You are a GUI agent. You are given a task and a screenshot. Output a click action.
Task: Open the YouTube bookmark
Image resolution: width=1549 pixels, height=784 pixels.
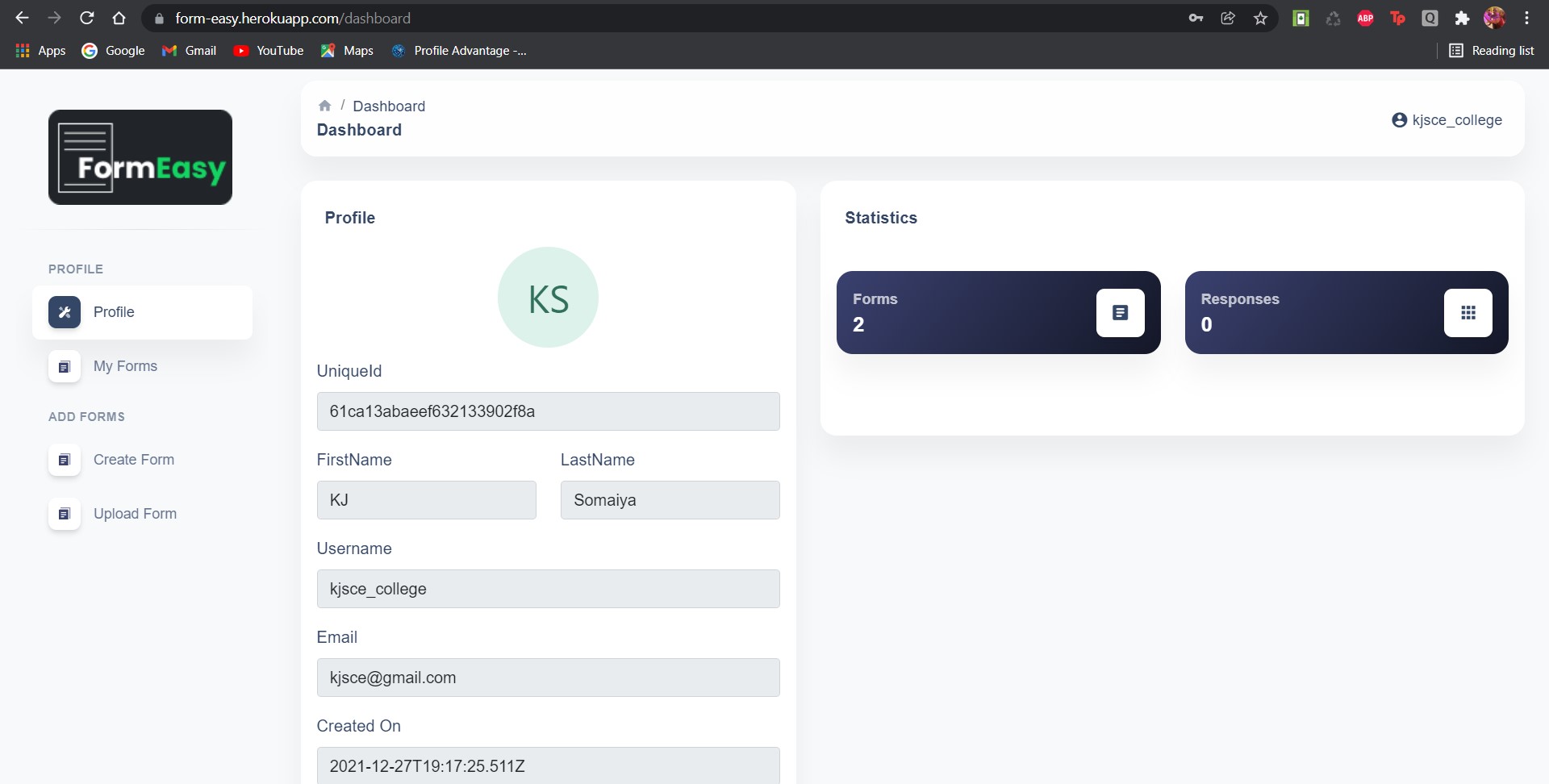coord(269,50)
